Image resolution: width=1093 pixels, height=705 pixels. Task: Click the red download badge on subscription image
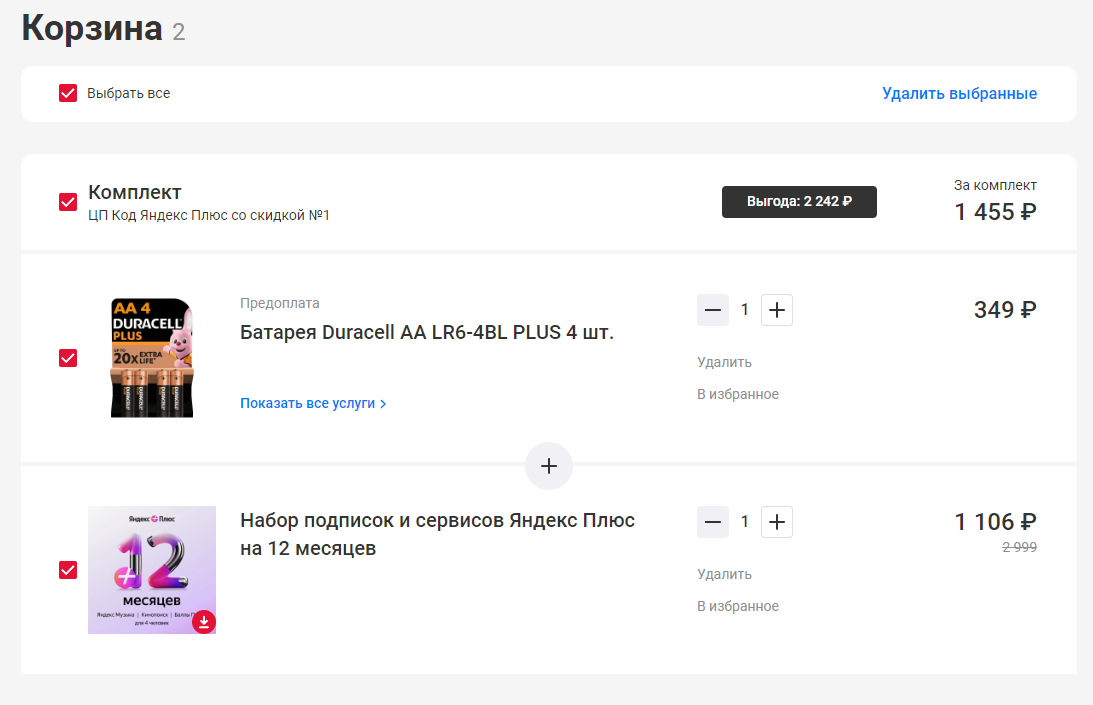[x=204, y=622]
